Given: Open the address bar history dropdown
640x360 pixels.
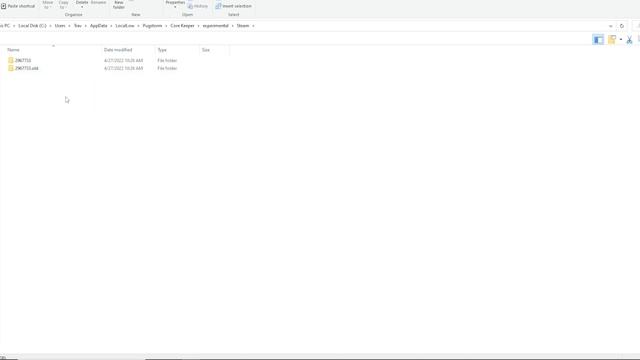Looking at the screenshot, I should tap(611, 26).
